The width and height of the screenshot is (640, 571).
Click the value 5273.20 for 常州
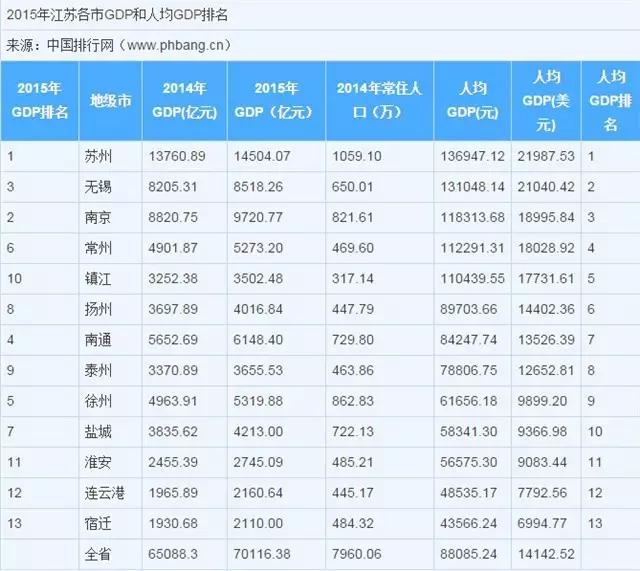coord(258,248)
